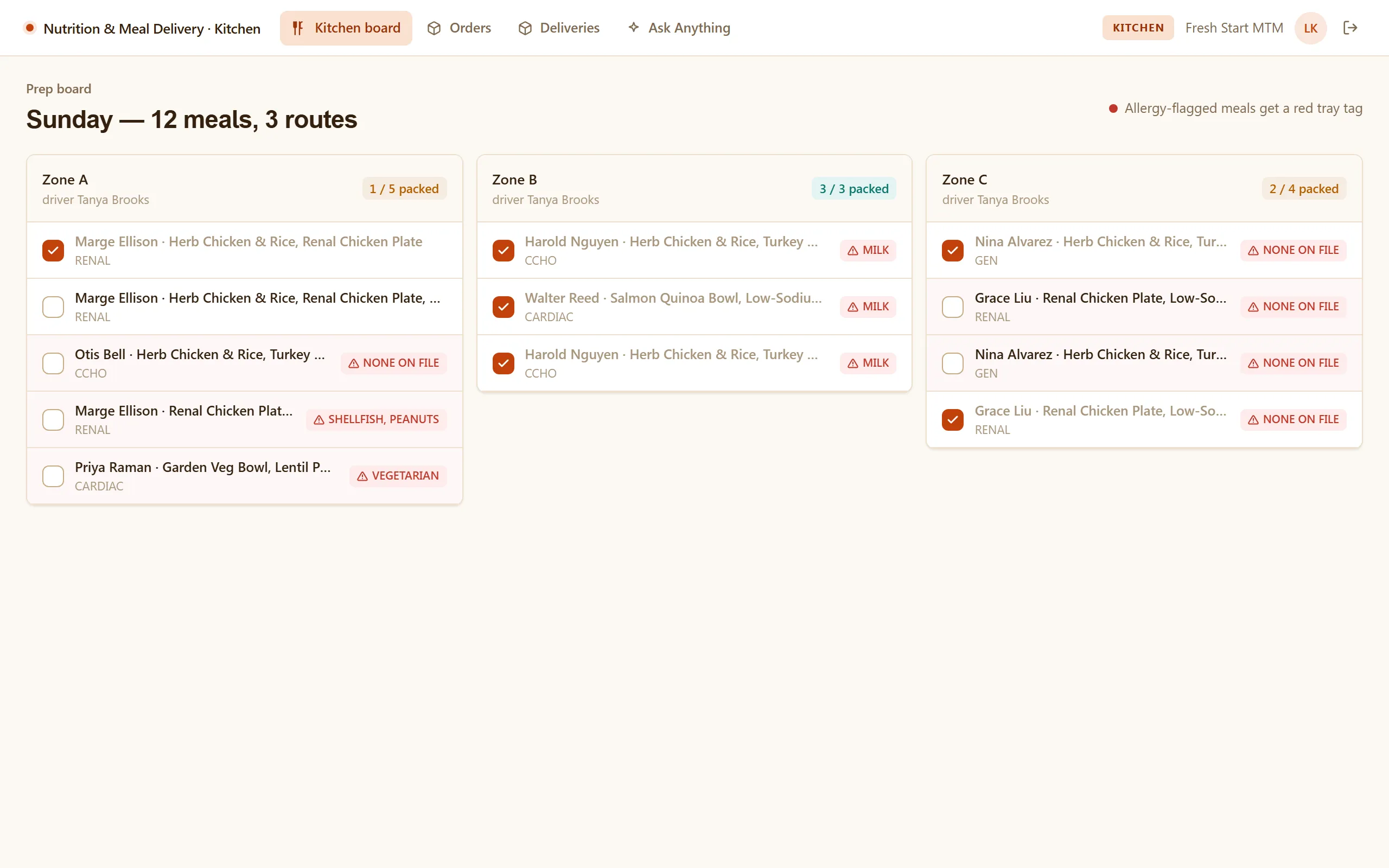Click the SHELLFISH, PEANUTS allergy tag
The height and width of the screenshot is (868, 1389).
click(x=376, y=420)
